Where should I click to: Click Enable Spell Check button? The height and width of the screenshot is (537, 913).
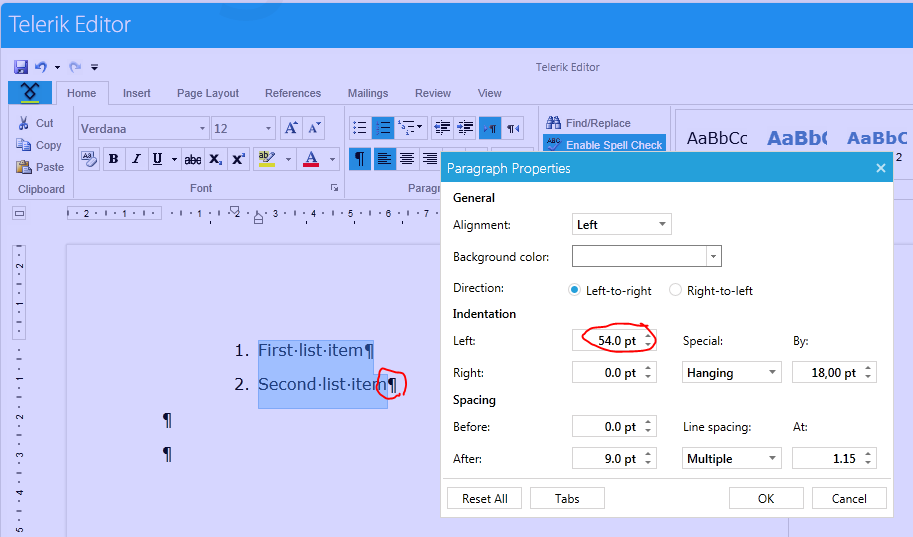(604, 144)
